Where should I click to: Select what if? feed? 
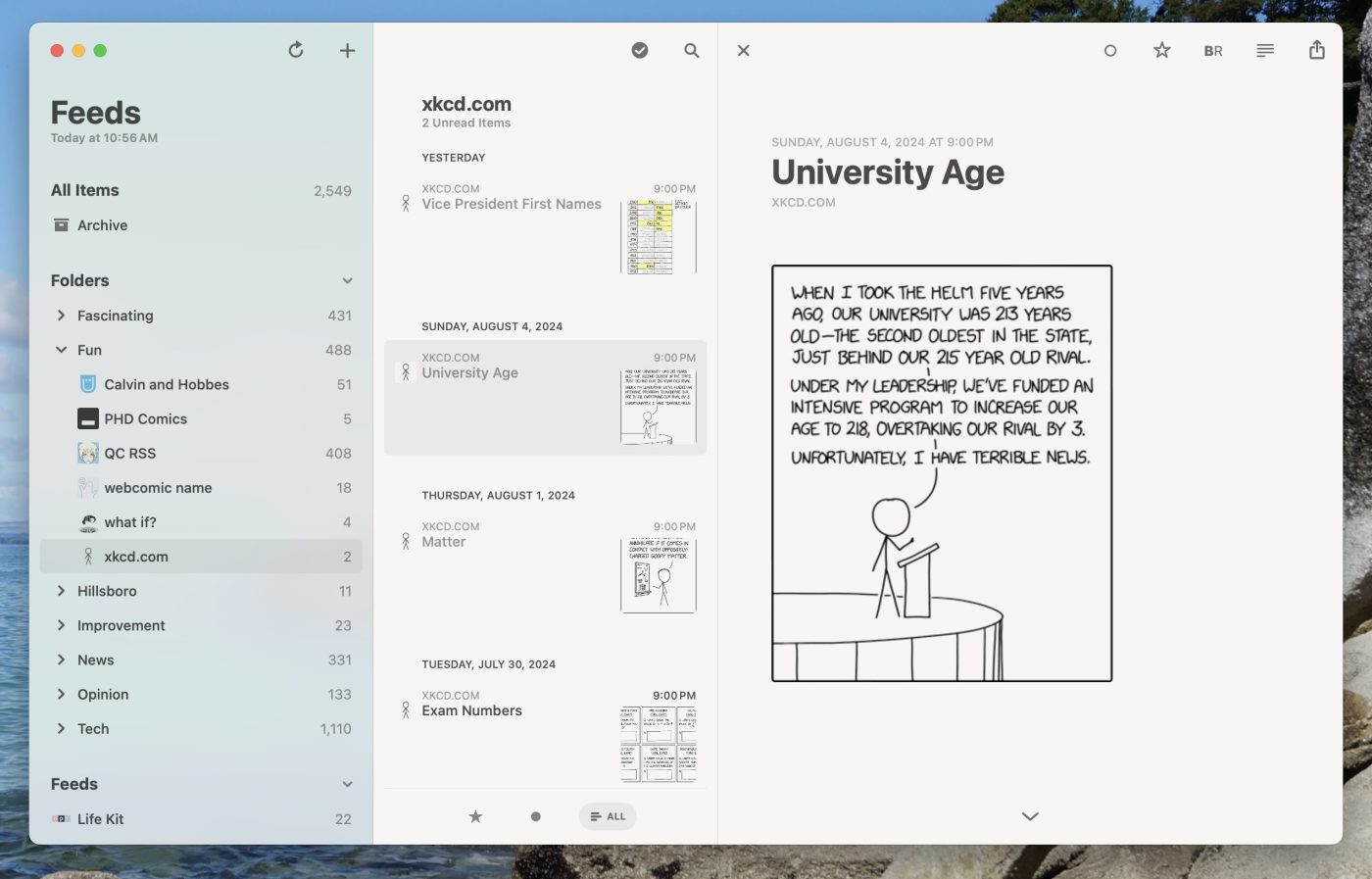(x=201, y=522)
